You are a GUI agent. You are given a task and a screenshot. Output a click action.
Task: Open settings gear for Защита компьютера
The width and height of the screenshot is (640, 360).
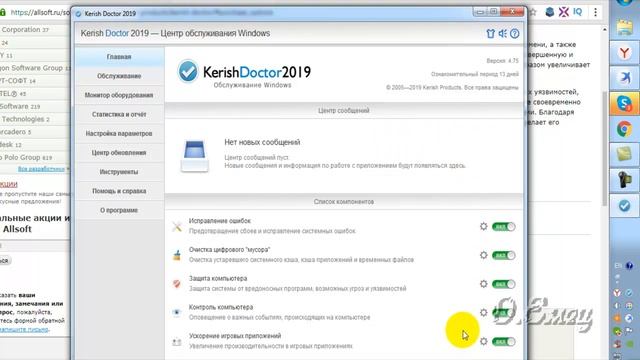pos(484,284)
